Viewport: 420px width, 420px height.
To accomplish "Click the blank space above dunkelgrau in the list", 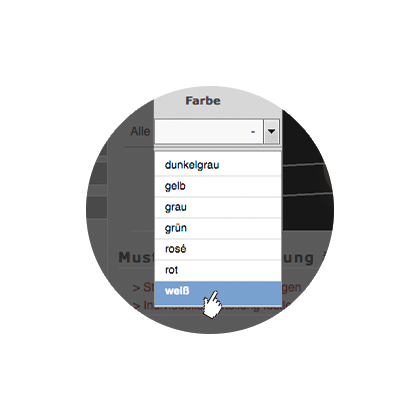I will pyautogui.click(x=217, y=151).
